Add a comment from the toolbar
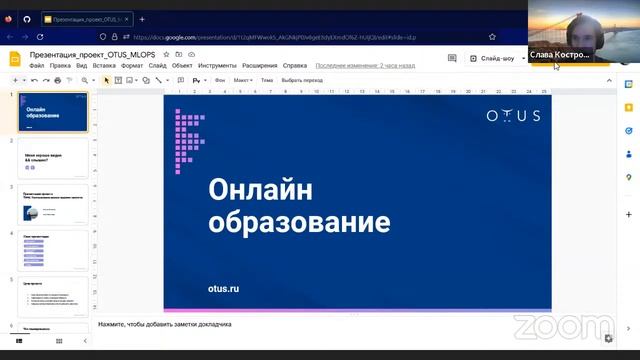The width and height of the screenshot is (640, 360). 181,80
